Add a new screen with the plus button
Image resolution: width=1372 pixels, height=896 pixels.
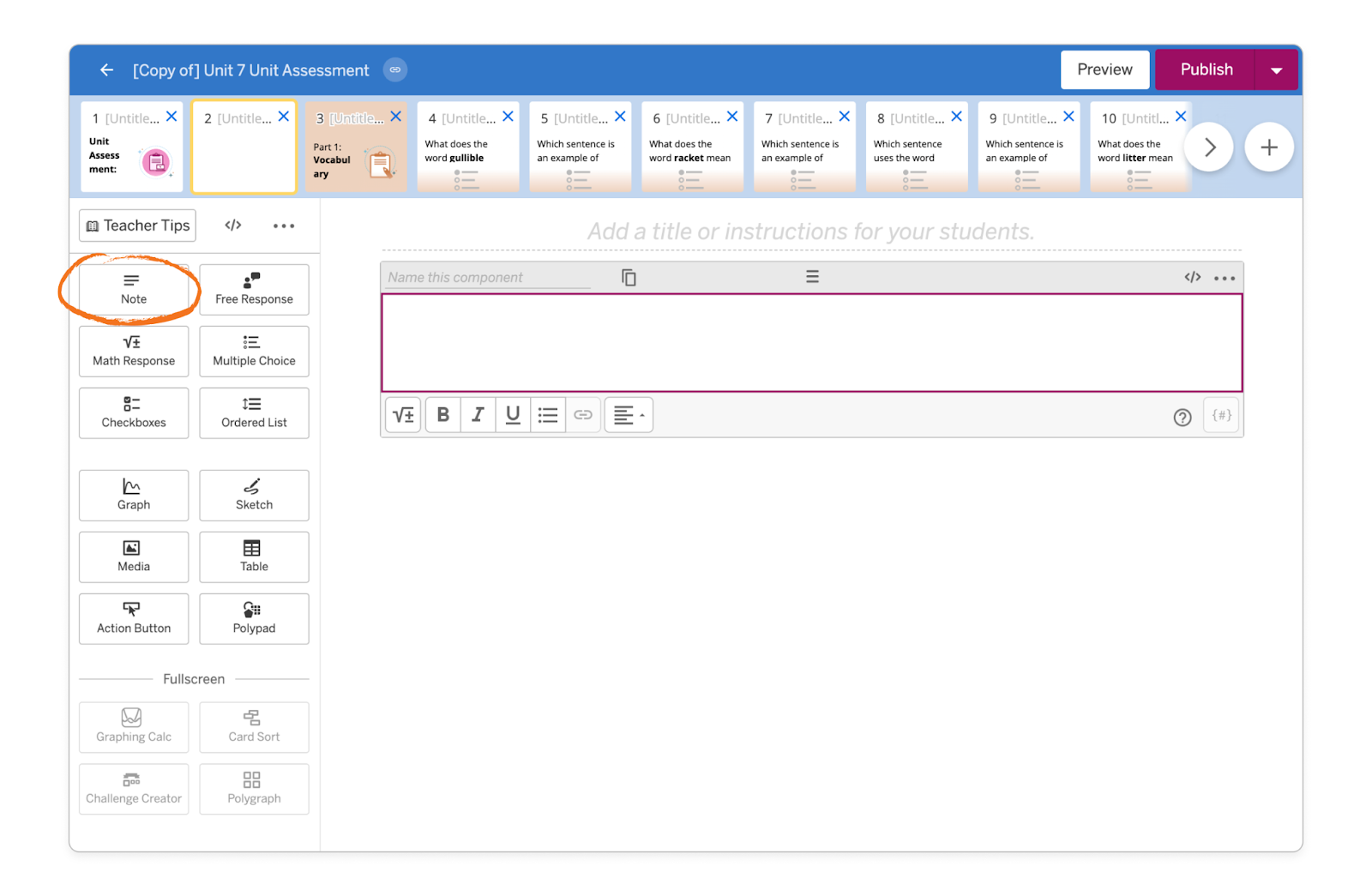coord(1269,147)
